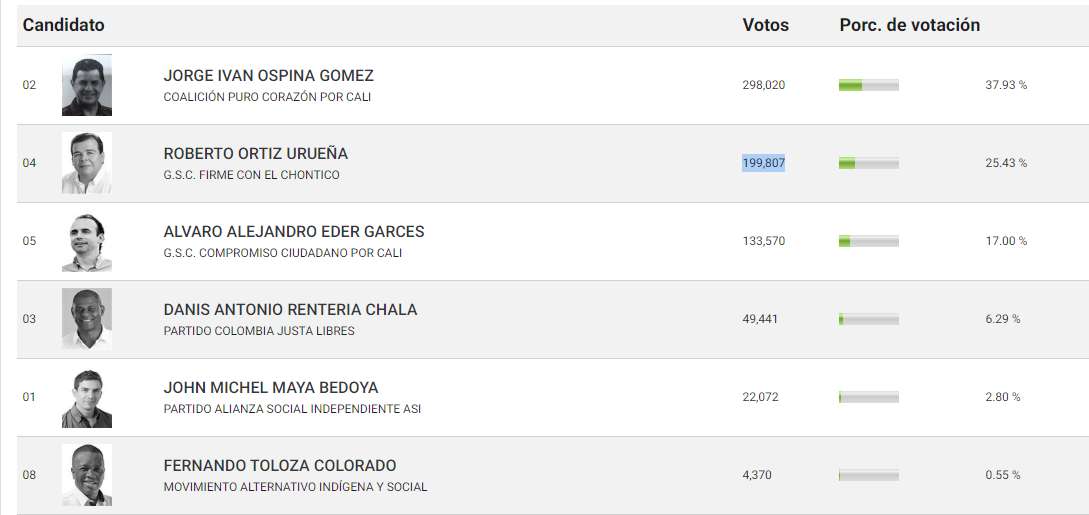Click Jorge Ivan Ospina Gomez's photo
The width and height of the screenshot is (1089, 515).
pyautogui.click(x=87, y=85)
